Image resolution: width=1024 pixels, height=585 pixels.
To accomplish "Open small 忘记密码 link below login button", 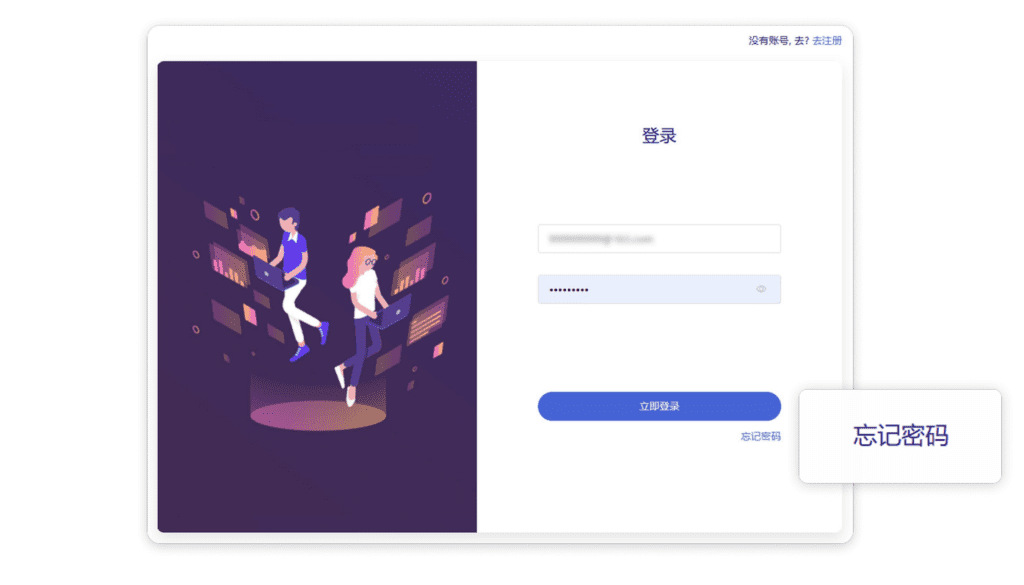I will tap(760, 436).
